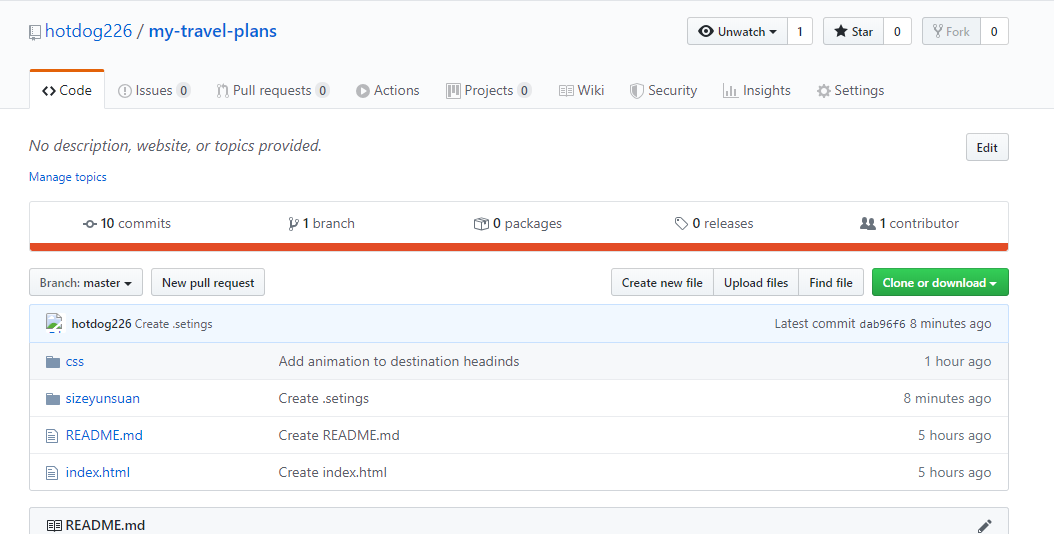
Task: Open latest commit hash dab96f6
Action: tap(882, 324)
